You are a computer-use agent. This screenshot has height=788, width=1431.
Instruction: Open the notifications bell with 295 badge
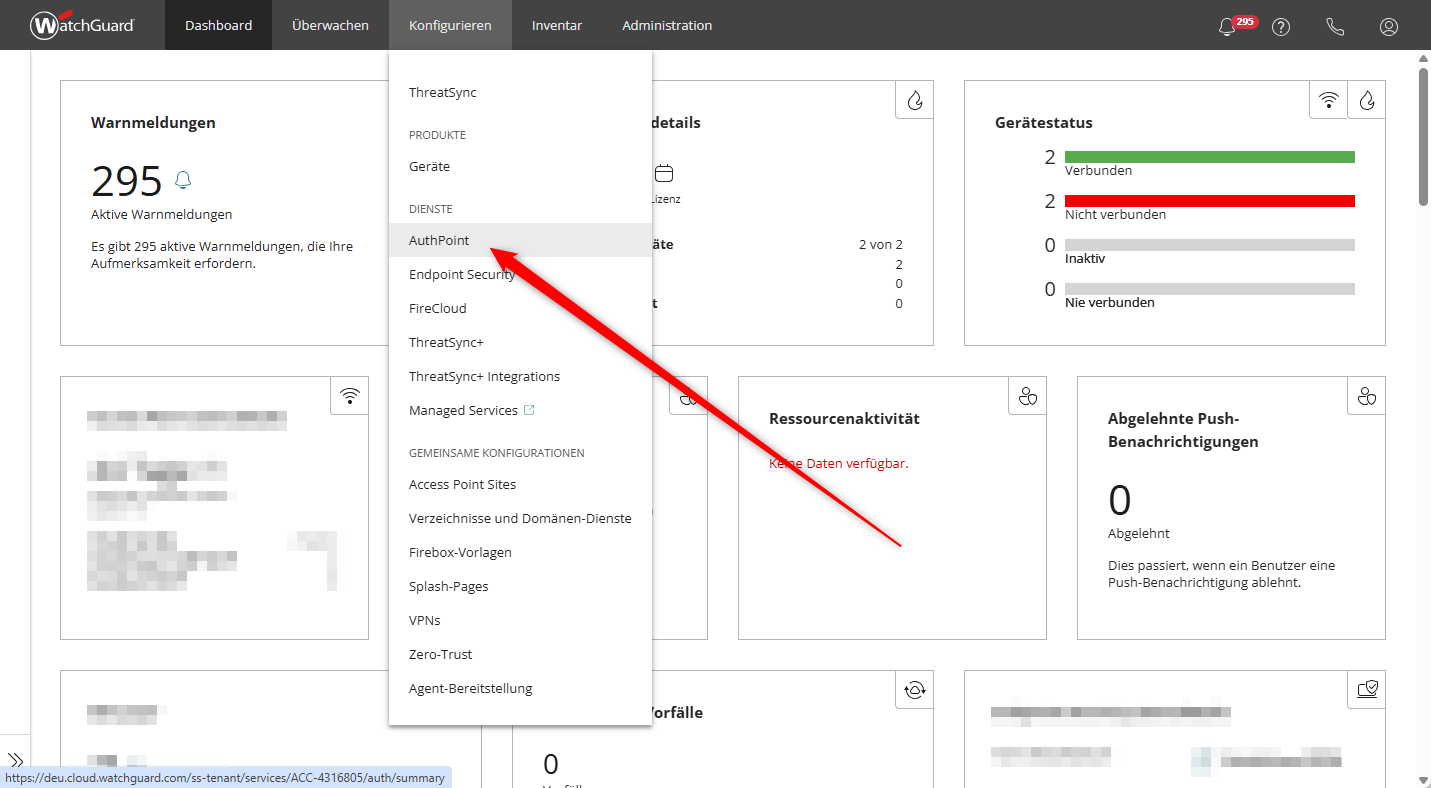pos(1228,27)
